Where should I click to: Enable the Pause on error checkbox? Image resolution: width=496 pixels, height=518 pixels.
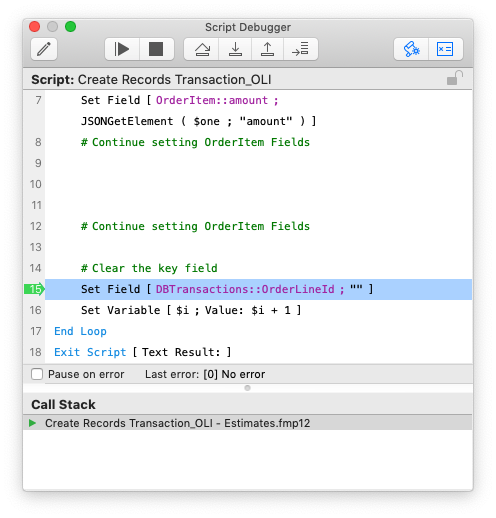click(x=37, y=374)
